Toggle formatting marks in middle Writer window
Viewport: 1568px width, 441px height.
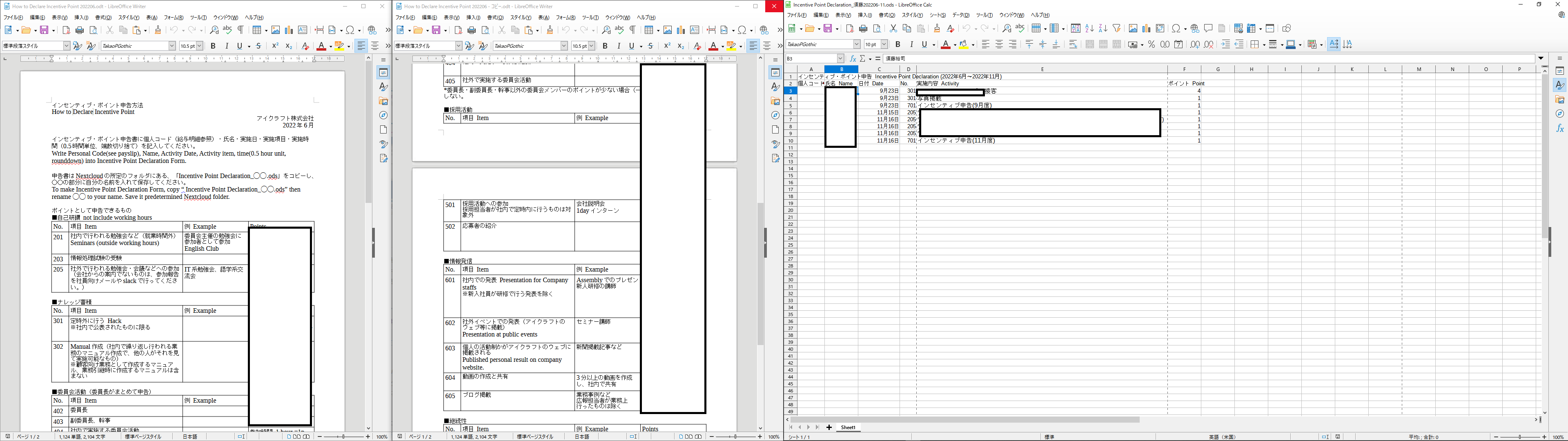click(633, 30)
